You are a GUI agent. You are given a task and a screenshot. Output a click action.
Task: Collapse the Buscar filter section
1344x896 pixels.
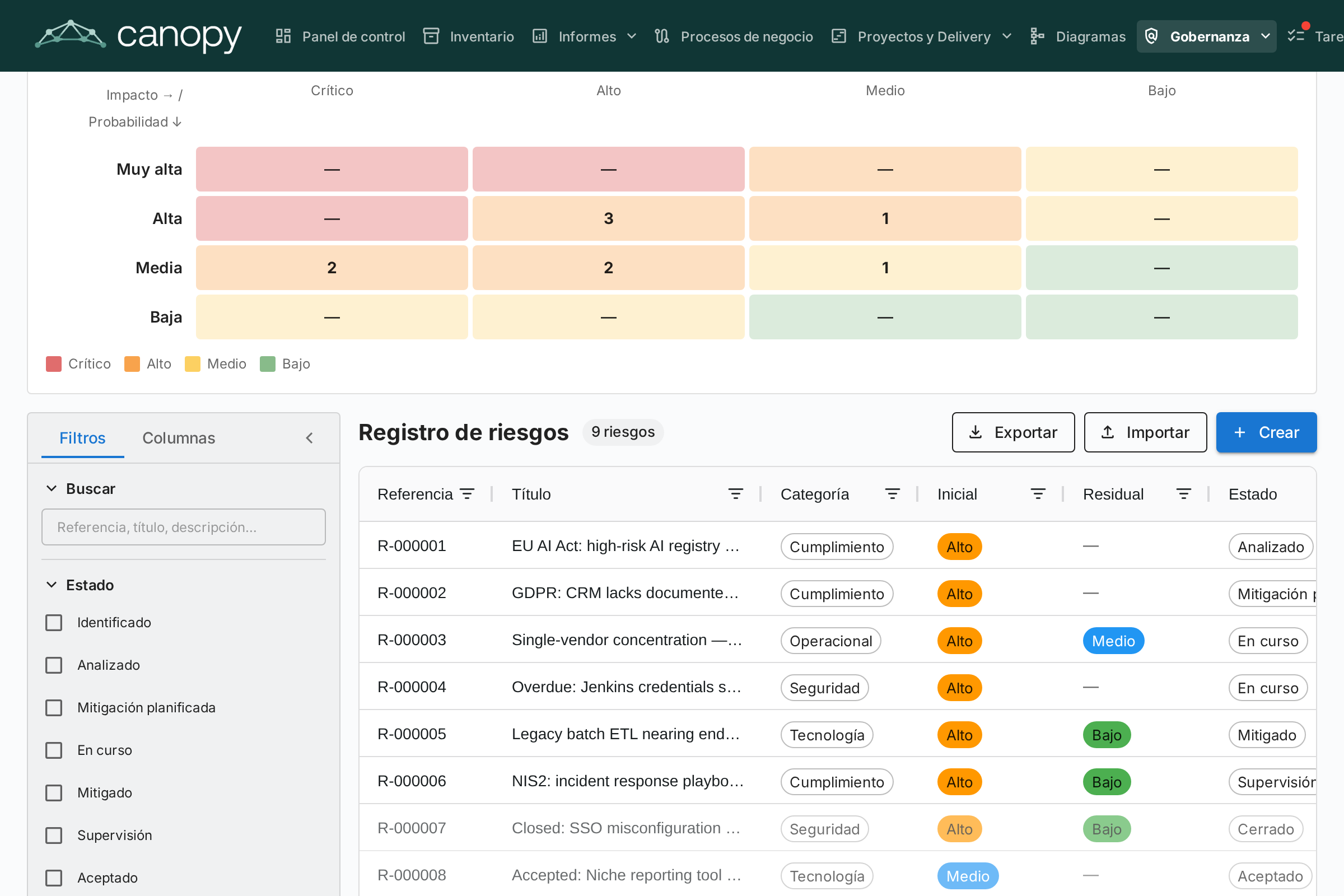[x=52, y=488]
